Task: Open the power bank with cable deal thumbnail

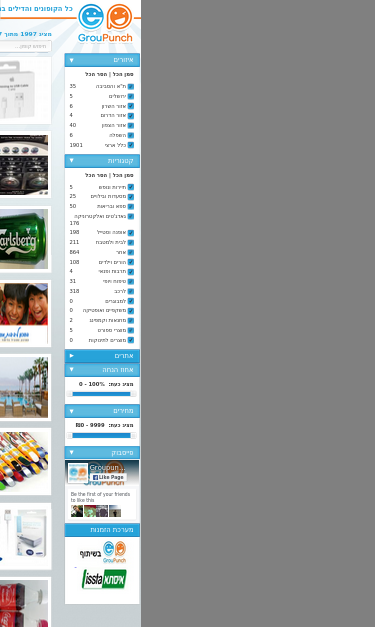Action: [x=24, y=536]
